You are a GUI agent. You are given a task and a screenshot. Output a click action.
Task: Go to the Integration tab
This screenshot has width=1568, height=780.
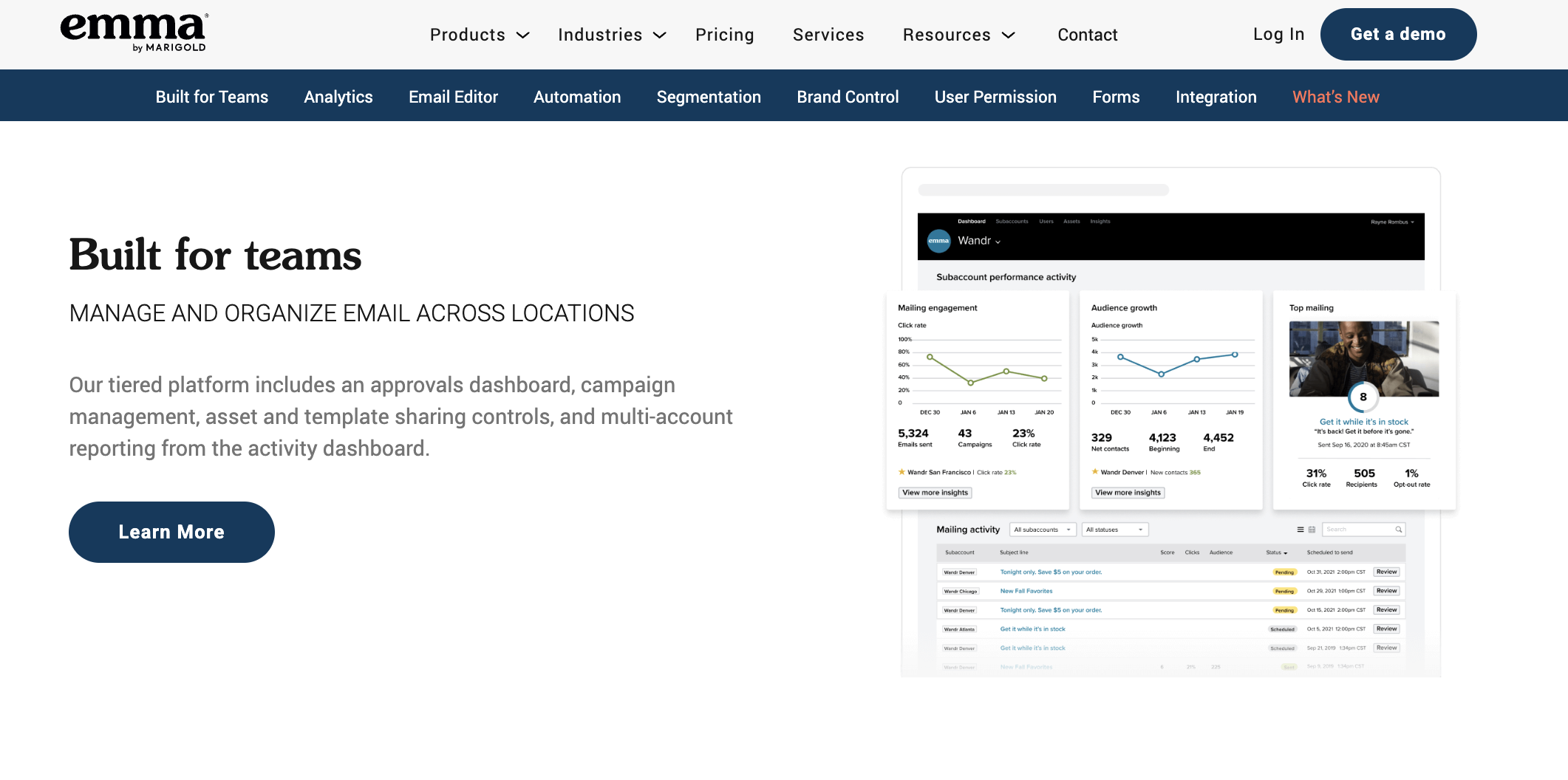tap(1216, 97)
